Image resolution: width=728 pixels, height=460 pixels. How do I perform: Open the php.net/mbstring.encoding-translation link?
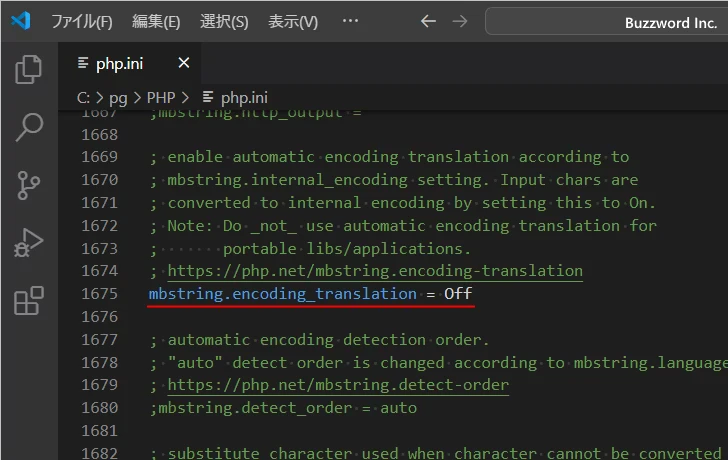coord(375,271)
